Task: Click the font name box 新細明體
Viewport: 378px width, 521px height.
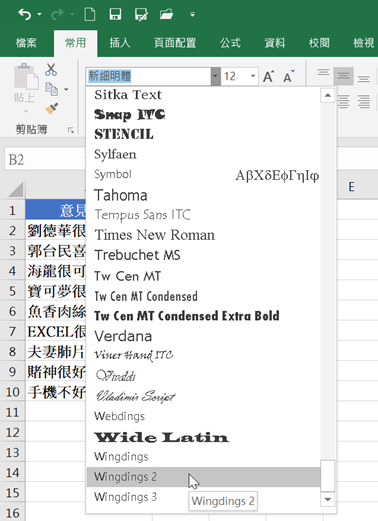Action: pos(148,76)
